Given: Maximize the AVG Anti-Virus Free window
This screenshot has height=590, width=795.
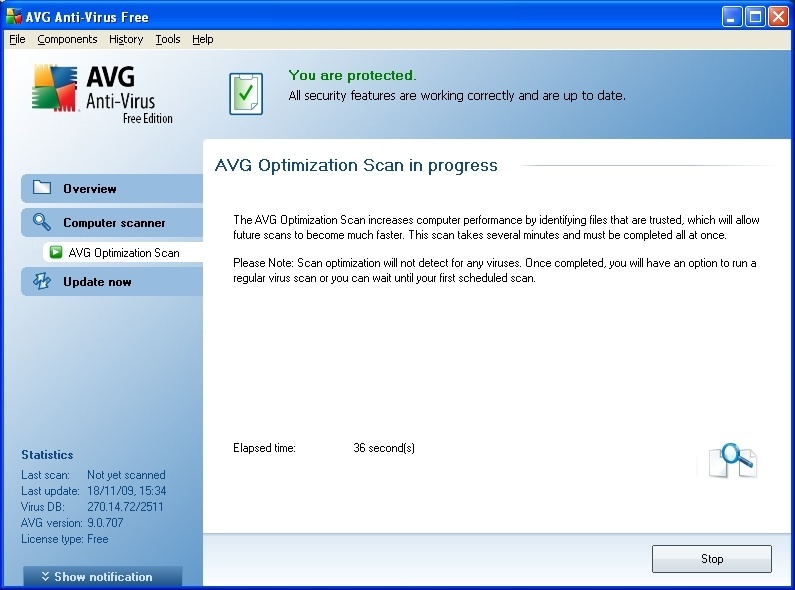Looking at the screenshot, I should point(755,17).
